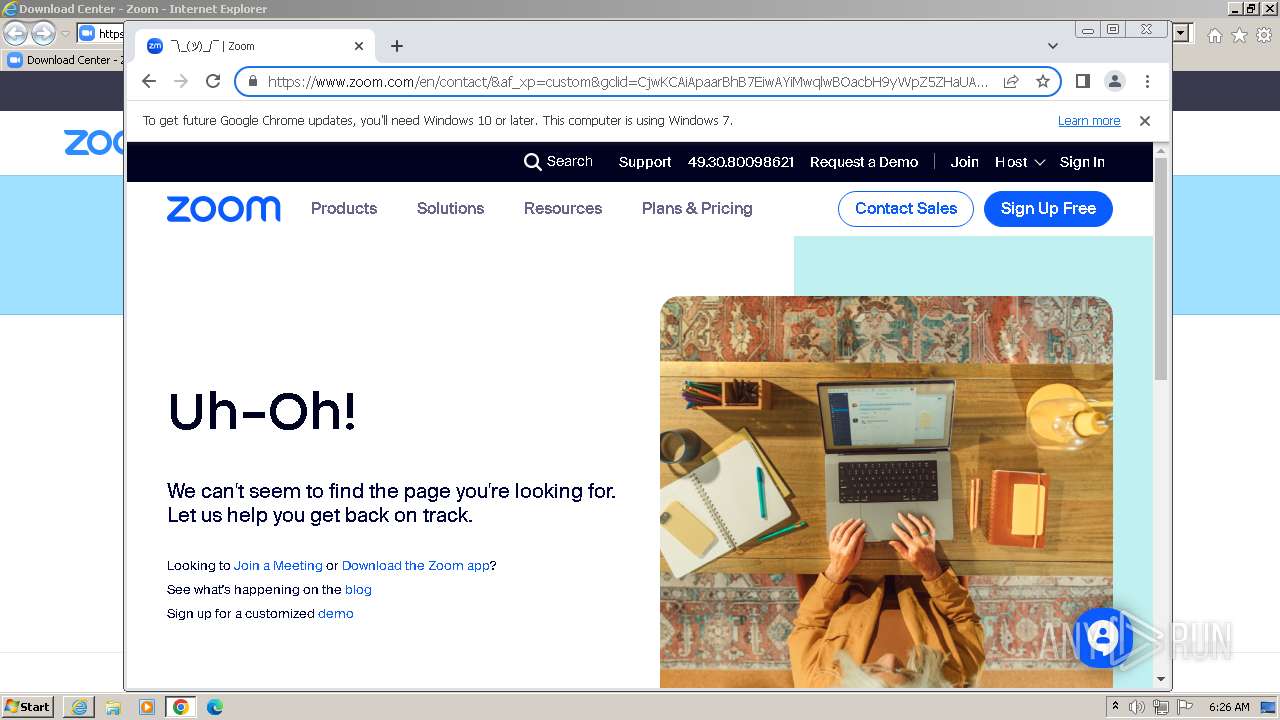Open the Products menu

(344, 209)
